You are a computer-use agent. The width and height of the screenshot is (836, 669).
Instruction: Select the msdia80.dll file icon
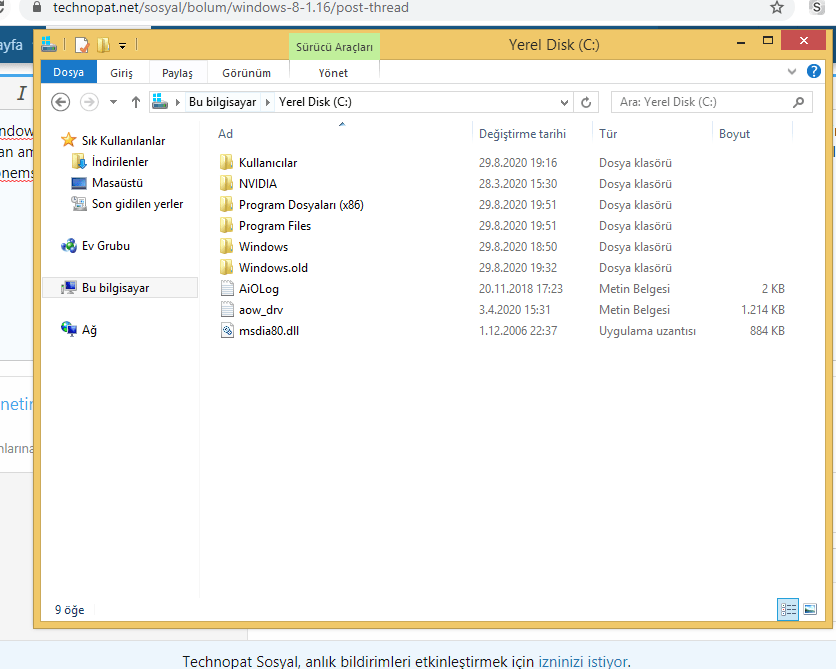tap(227, 331)
